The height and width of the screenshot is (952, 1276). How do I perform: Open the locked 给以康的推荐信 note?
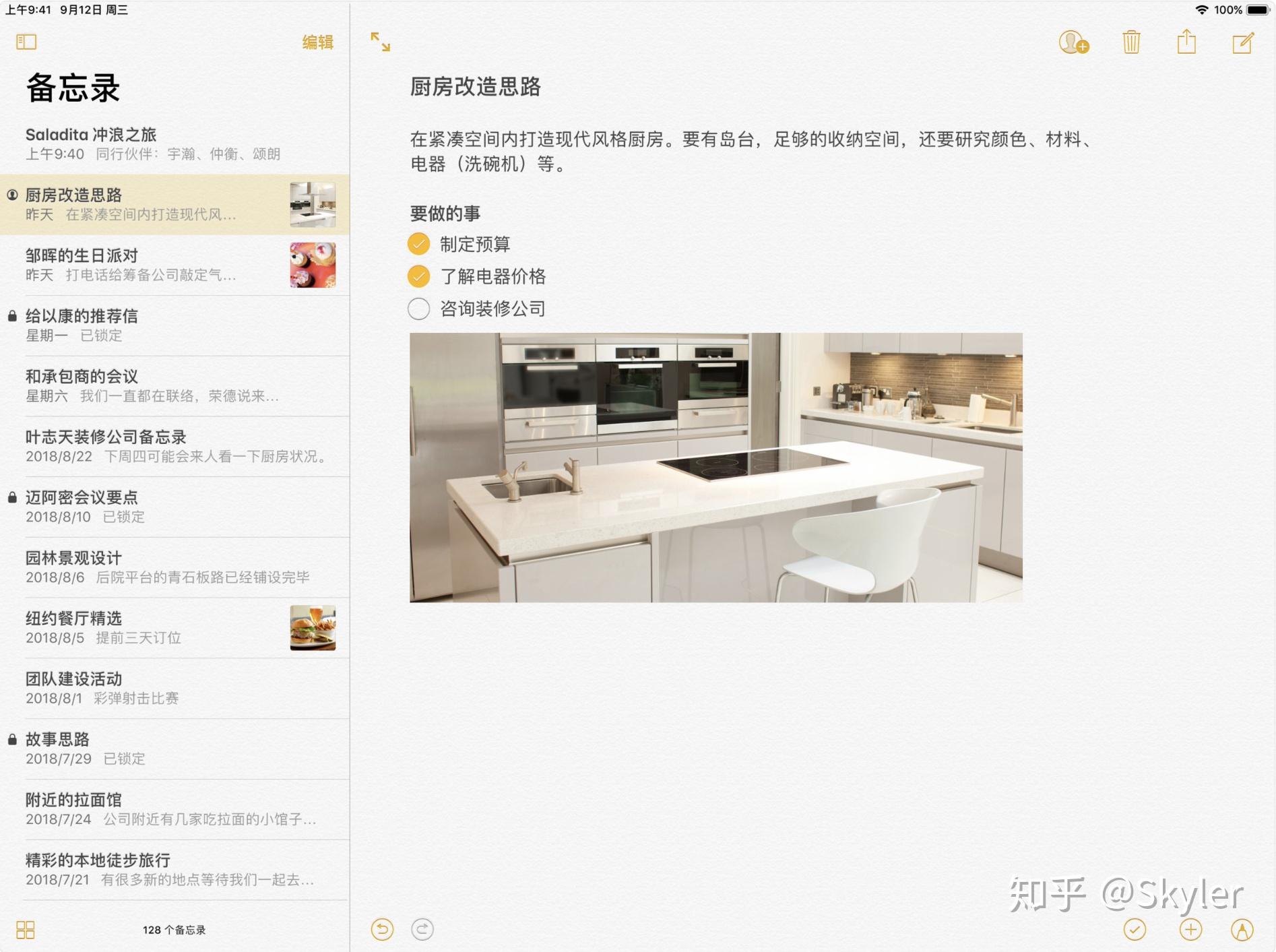(175, 326)
